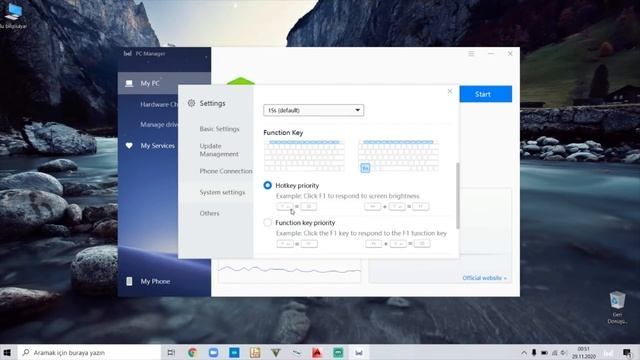Screen dimensions: 640x360
Task: Open the red A app on taskbar
Action: [317, 352]
